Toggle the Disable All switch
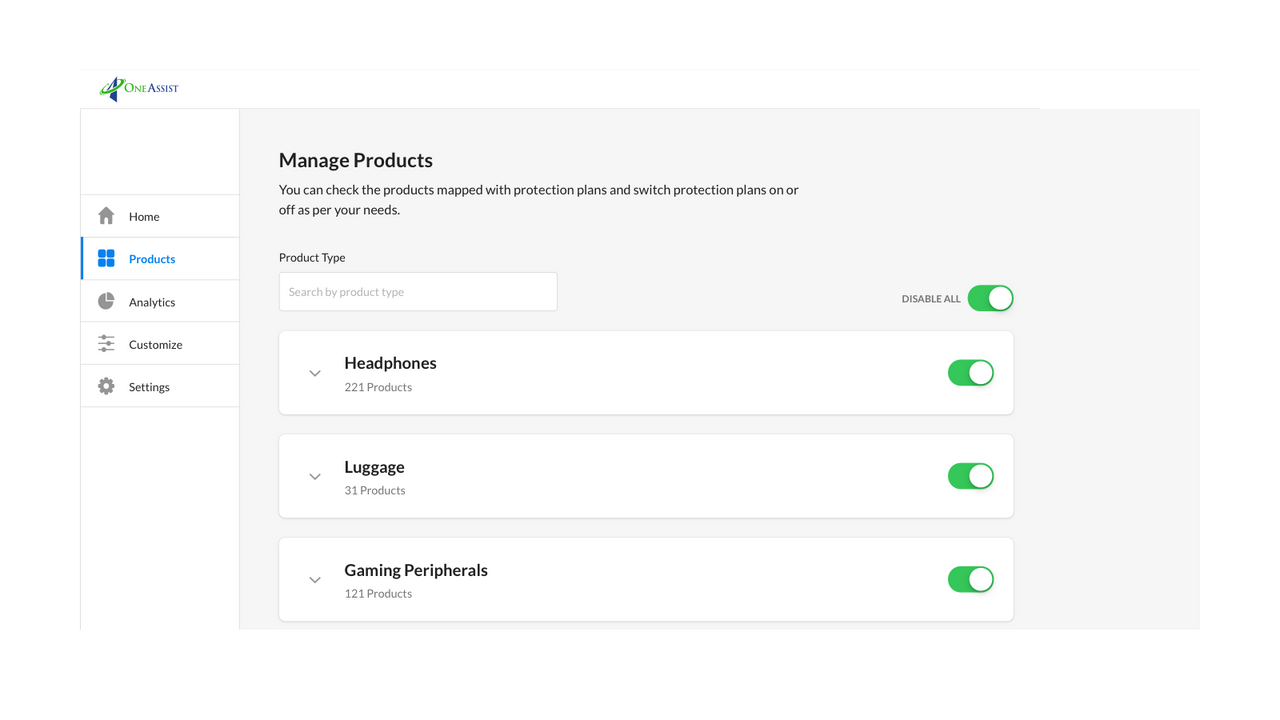 (990, 298)
